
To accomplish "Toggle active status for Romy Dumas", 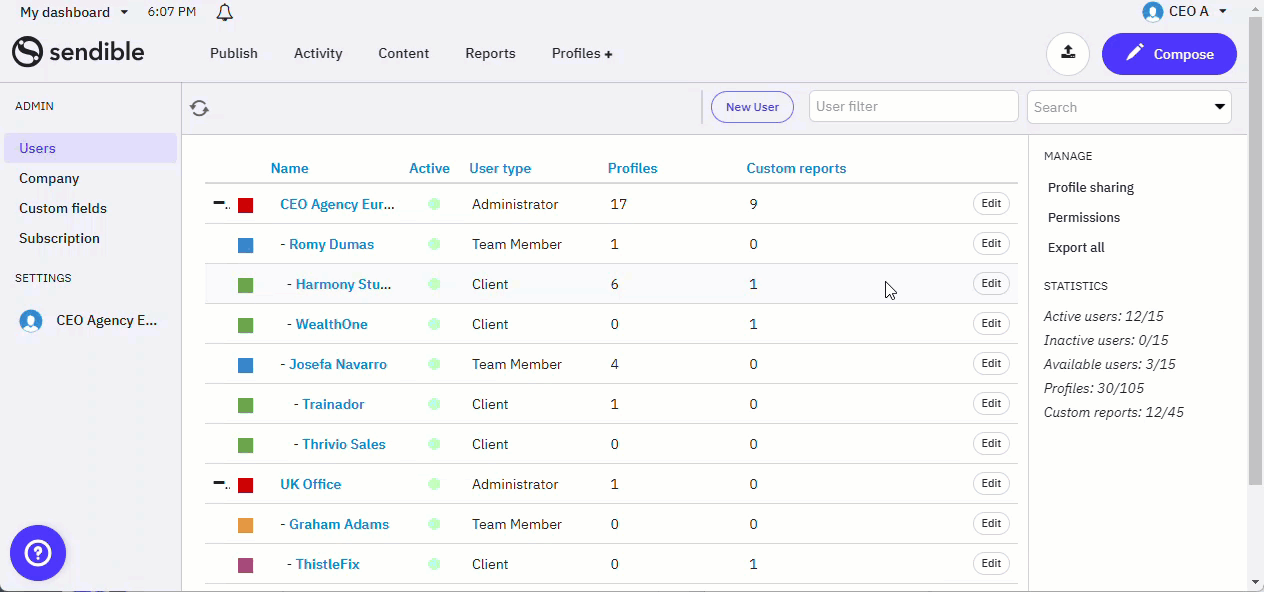I will [434, 244].
